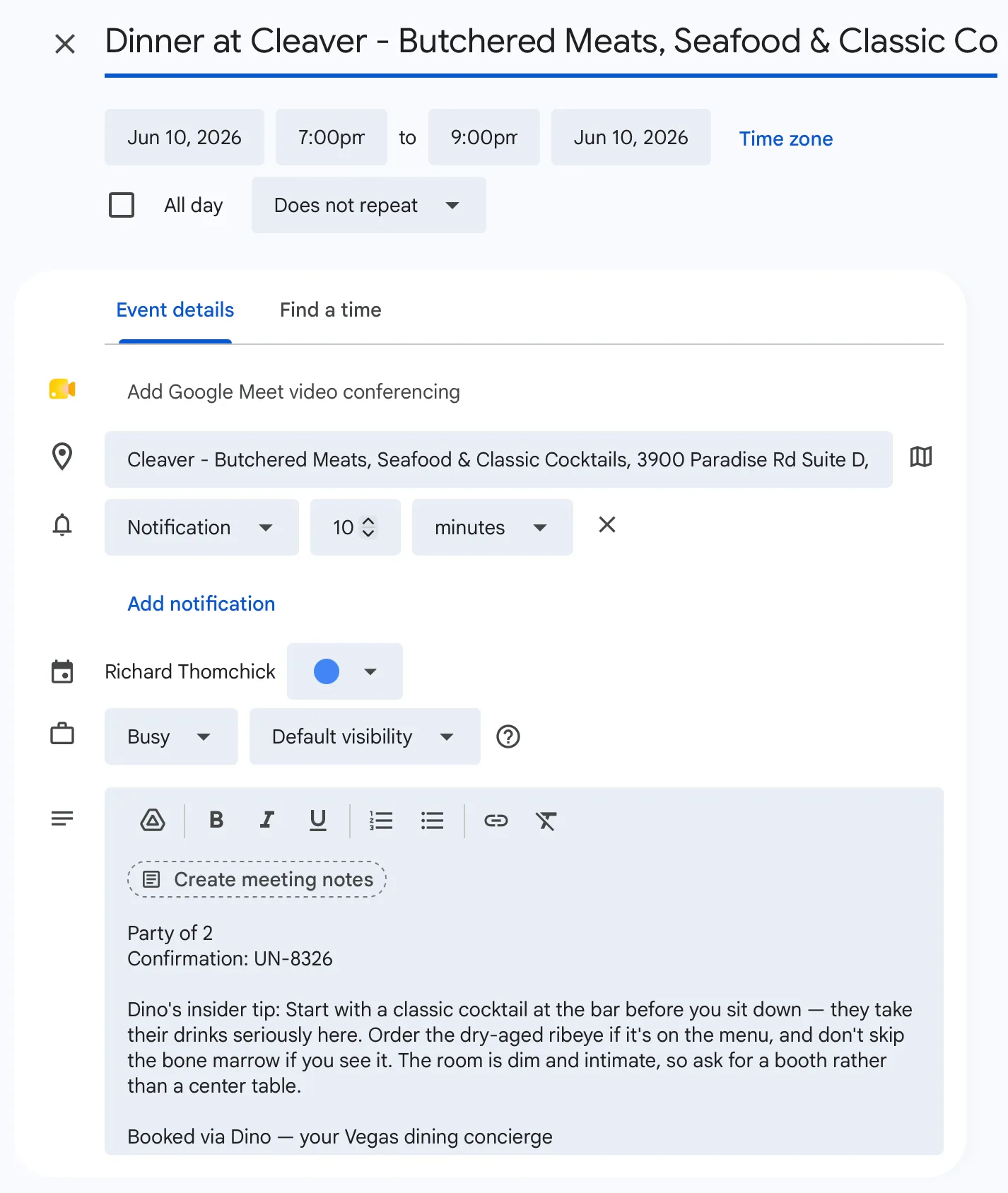Remove the 10 minutes notification
Image resolution: width=1008 pixels, height=1193 pixels.
607,524
